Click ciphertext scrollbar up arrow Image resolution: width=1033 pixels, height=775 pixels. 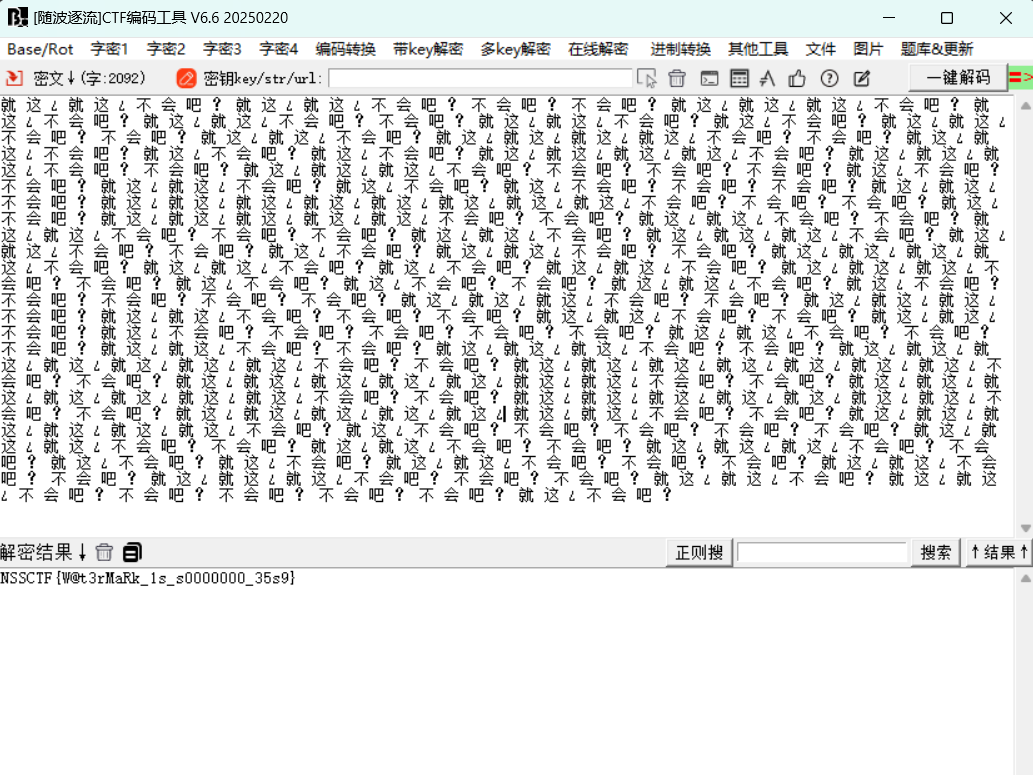coord(1025,105)
